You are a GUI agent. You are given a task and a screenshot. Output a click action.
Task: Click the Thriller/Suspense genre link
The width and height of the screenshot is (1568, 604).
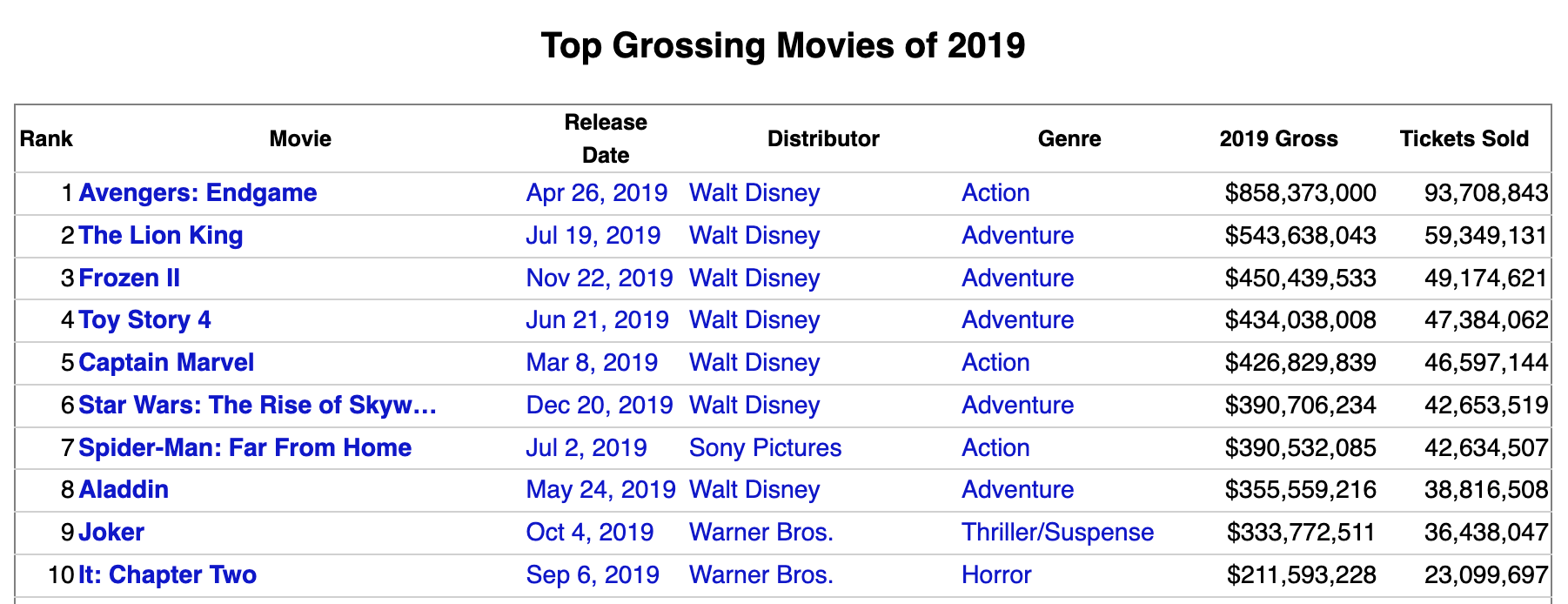coord(1057,532)
